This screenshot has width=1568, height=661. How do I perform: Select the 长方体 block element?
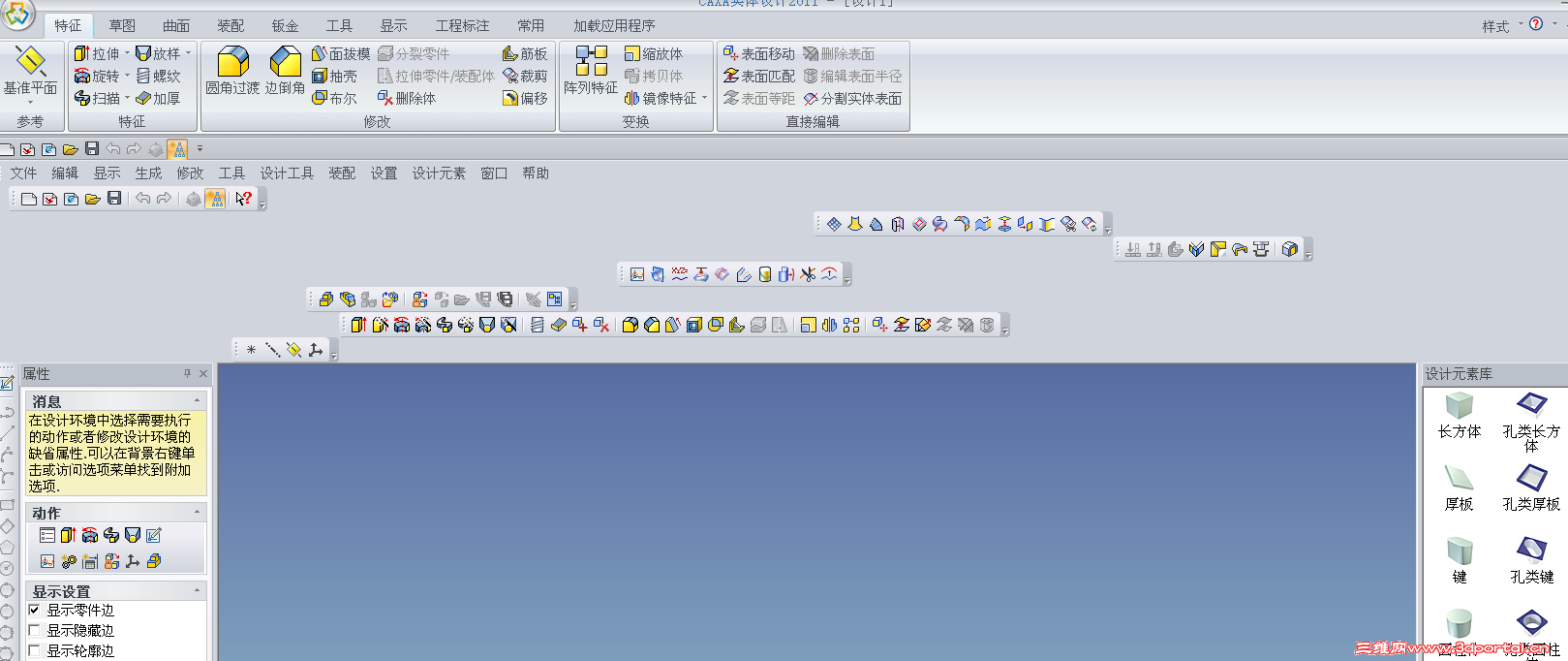click(x=1460, y=415)
